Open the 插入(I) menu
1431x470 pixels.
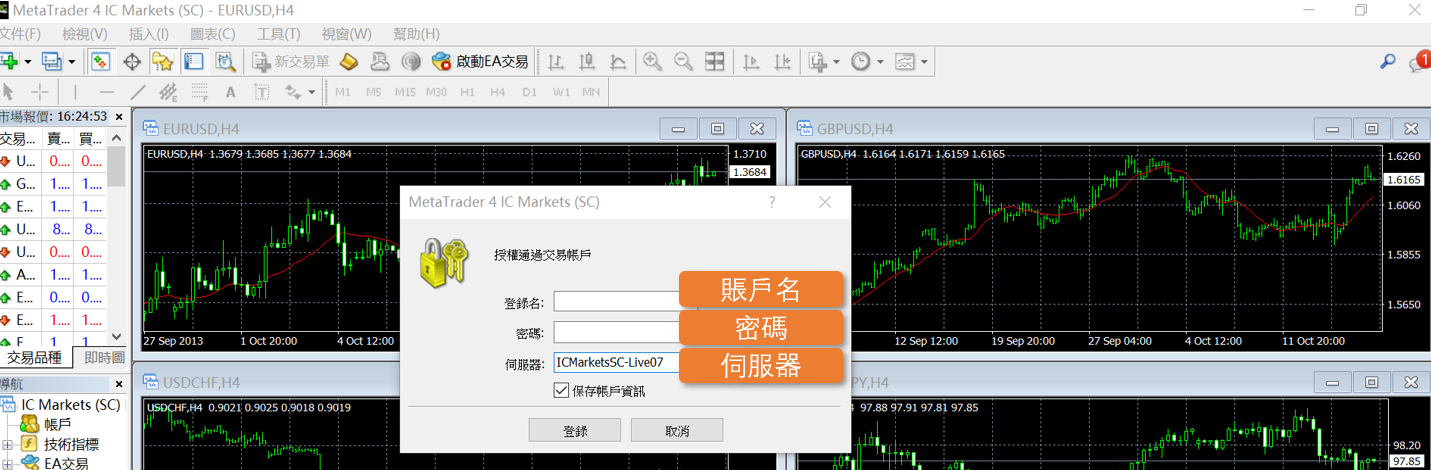(149, 34)
